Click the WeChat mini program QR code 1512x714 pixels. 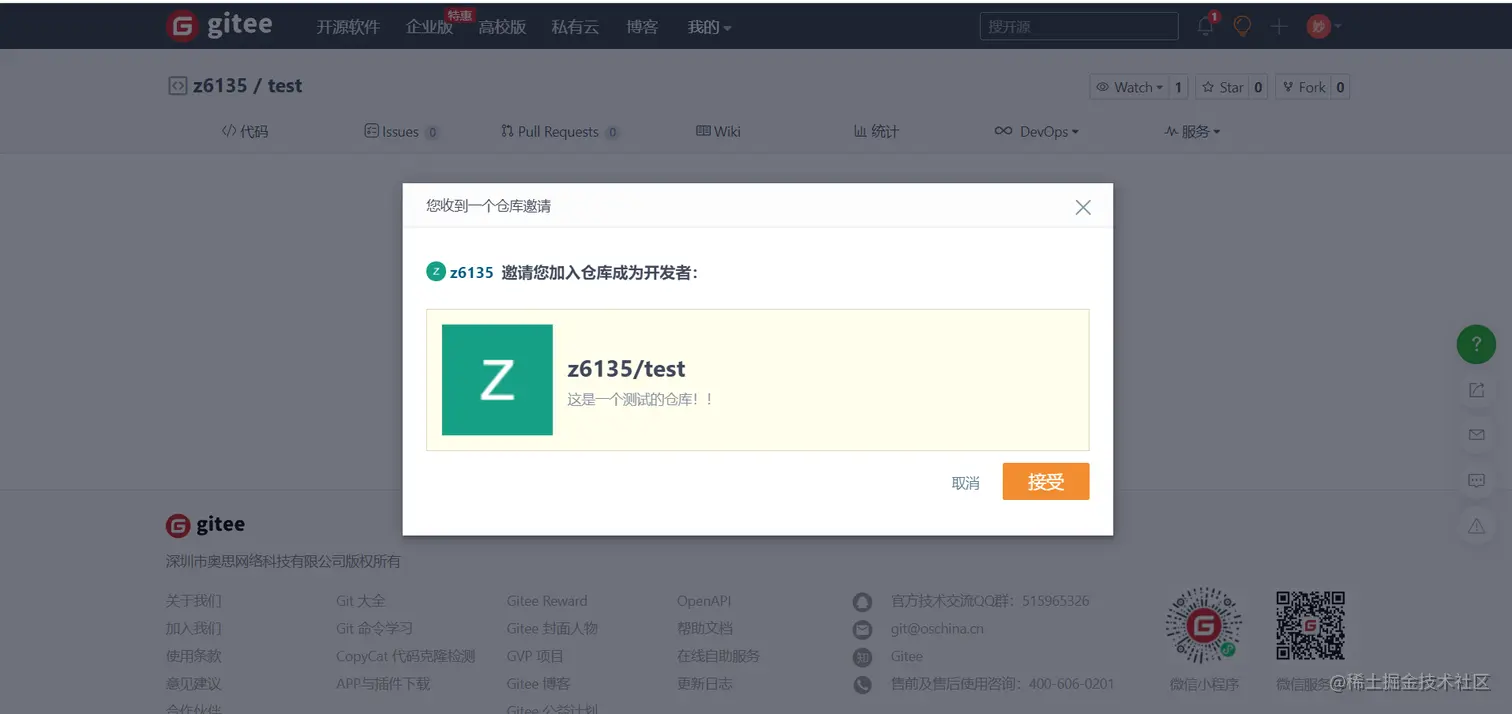(x=1204, y=626)
